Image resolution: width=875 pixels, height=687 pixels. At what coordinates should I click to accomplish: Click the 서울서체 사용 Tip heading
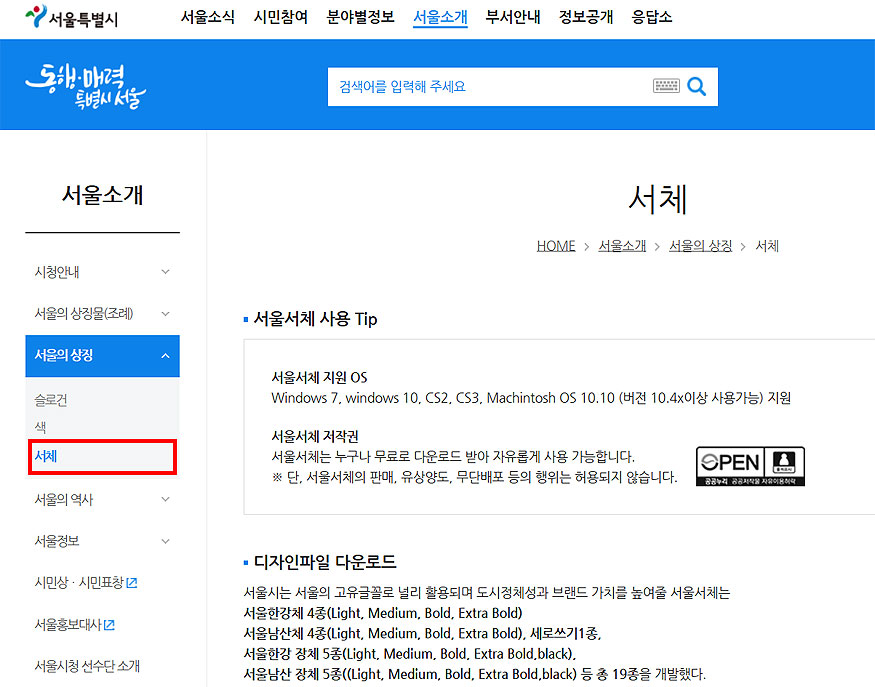pos(315,319)
